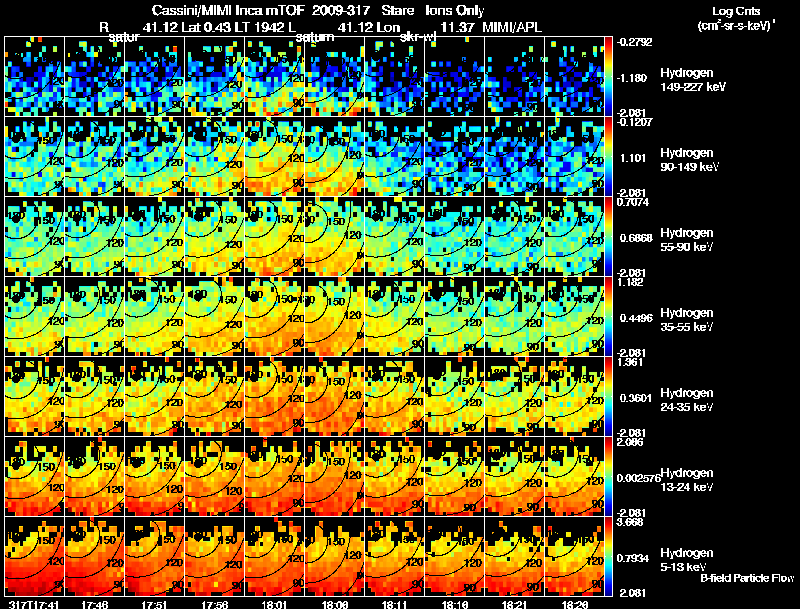Select the '17:56' time label
800x609 pixels.
[x=215, y=604]
